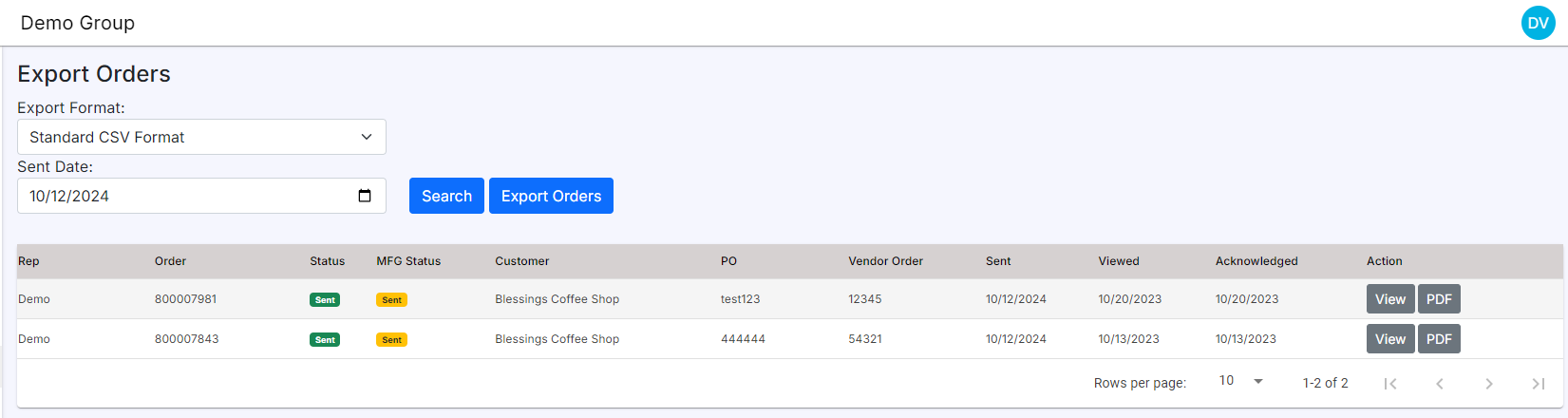The height and width of the screenshot is (418, 1568).
Task: Click the Demo Group title
Action: [78, 23]
